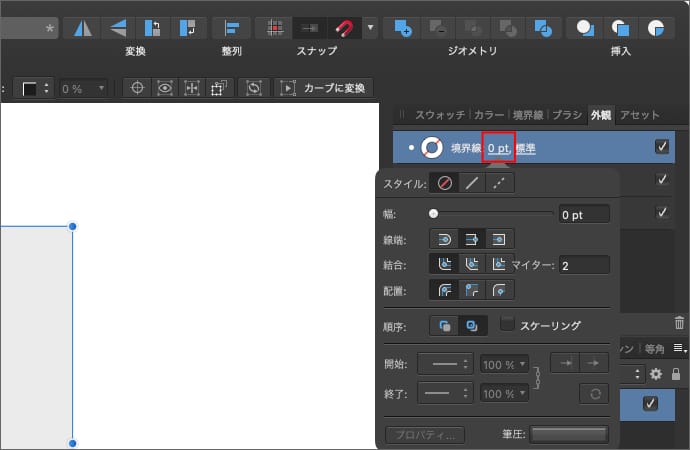Click the align left icon in toolbar

pyautogui.click(x=231, y=27)
